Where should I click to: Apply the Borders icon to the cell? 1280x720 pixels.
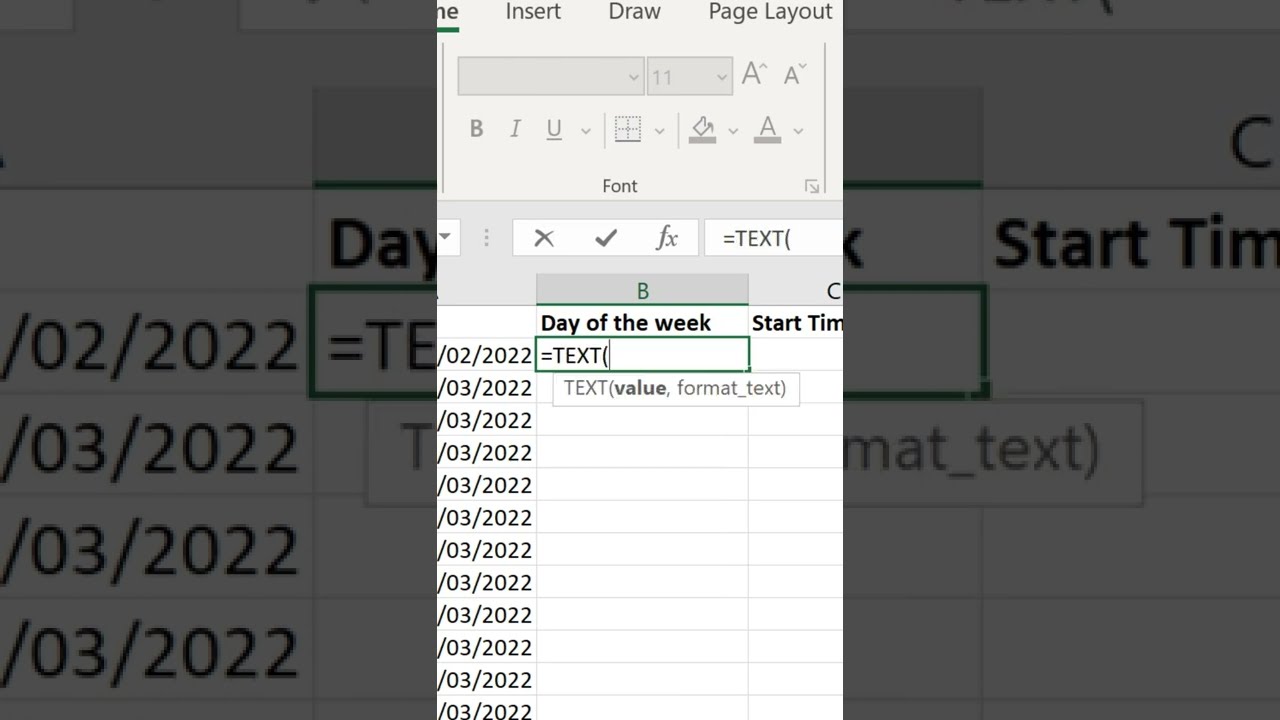[628, 129]
